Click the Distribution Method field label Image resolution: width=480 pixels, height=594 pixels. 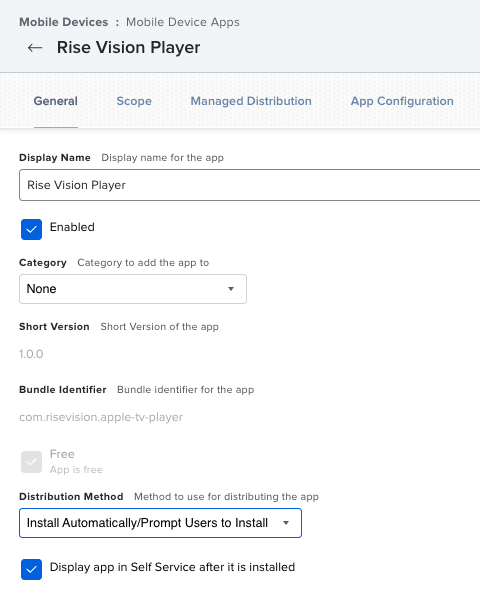point(71,496)
